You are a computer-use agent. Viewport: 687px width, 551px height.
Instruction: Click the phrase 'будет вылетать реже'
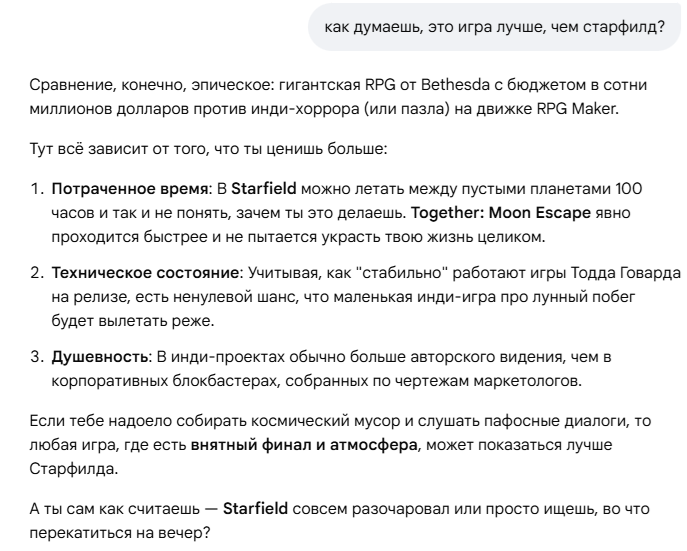(x=133, y=321)
